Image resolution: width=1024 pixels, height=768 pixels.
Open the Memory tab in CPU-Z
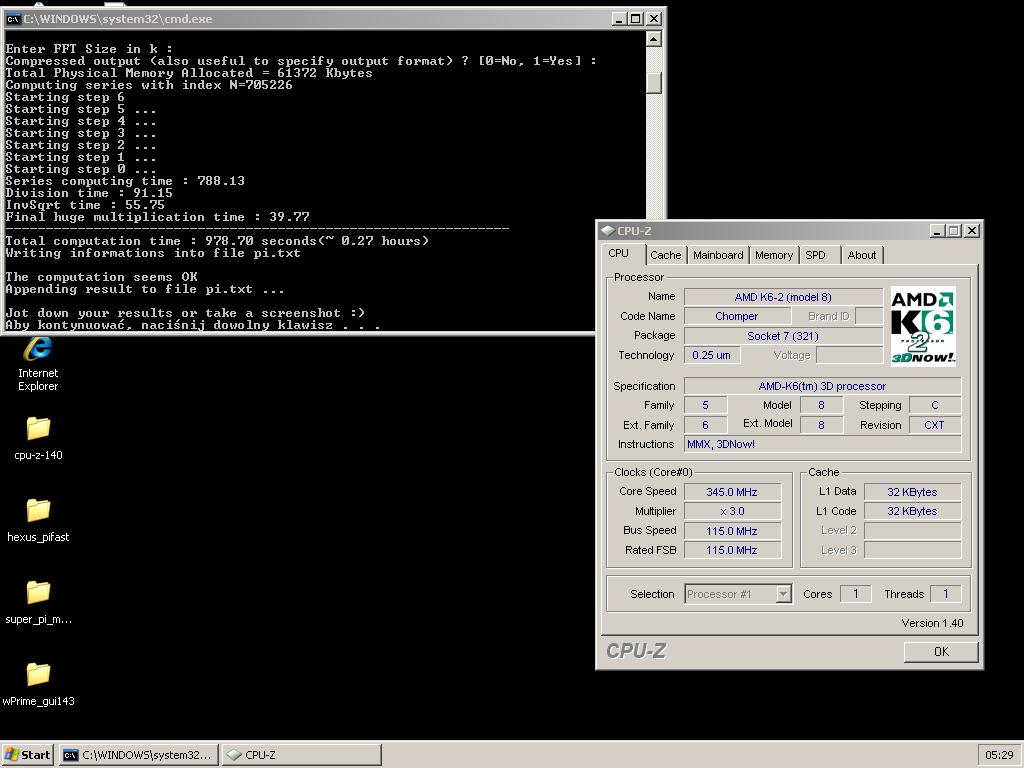pos(773,255)
